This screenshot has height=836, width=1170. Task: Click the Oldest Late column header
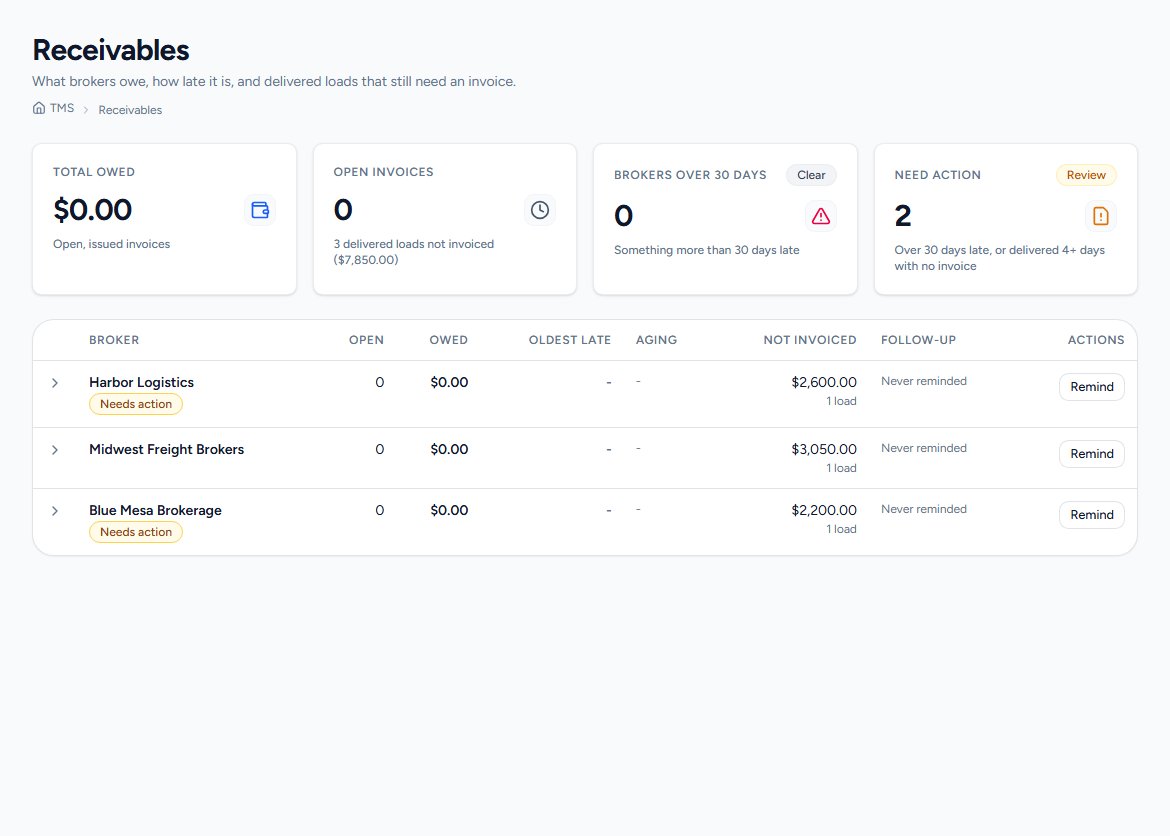pyautogui.click(x=569, y=340)
